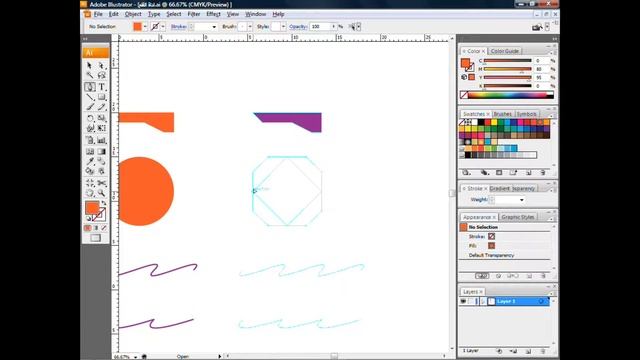Click the Layer 1 target circle
Image resolution: width=640 pixels, height=360 pixels.
click(541, 301)
